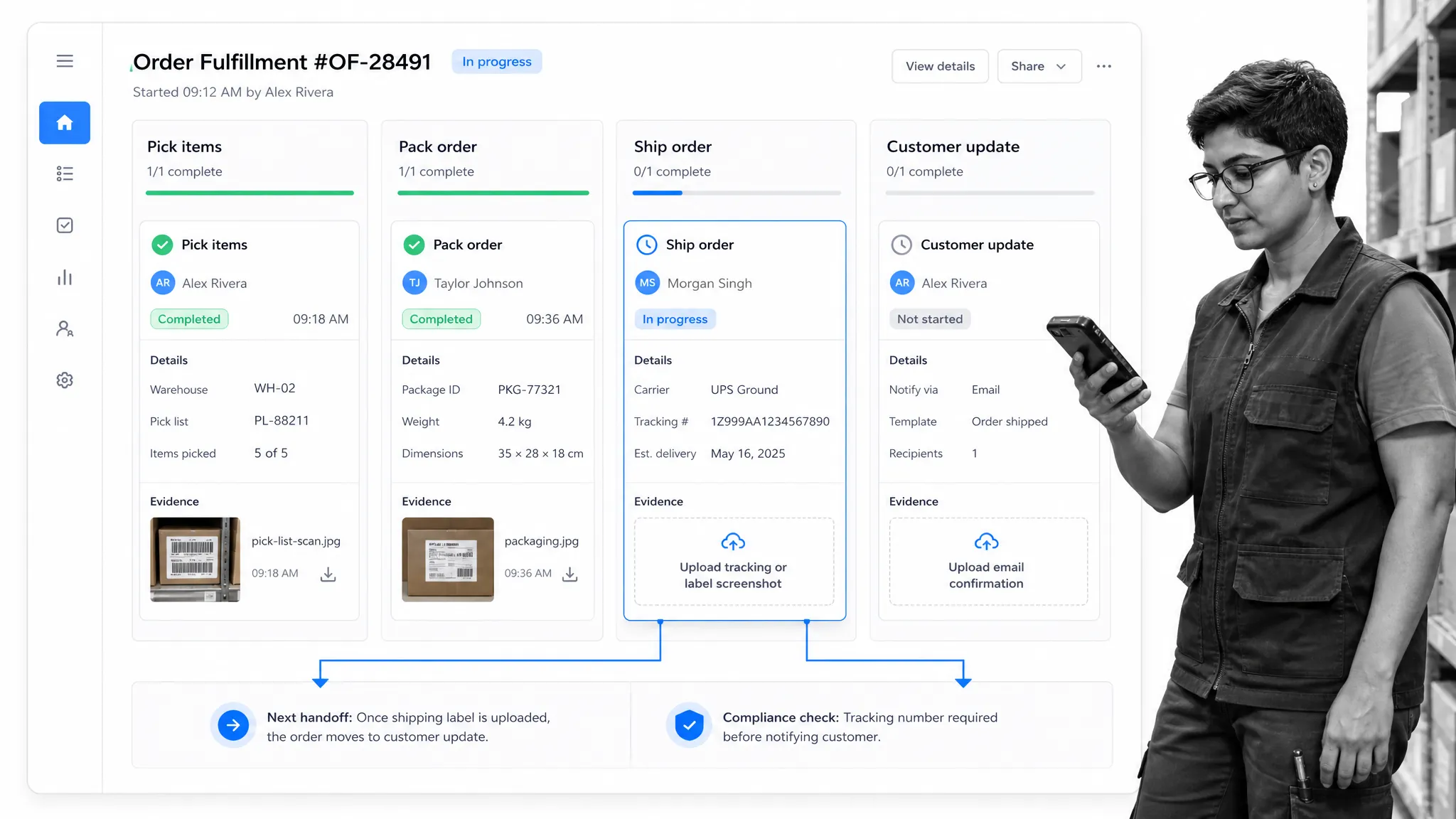Click the Ship order progress bar
Viewport: 1456px width, 819px height.
click(x=737, y=193)
